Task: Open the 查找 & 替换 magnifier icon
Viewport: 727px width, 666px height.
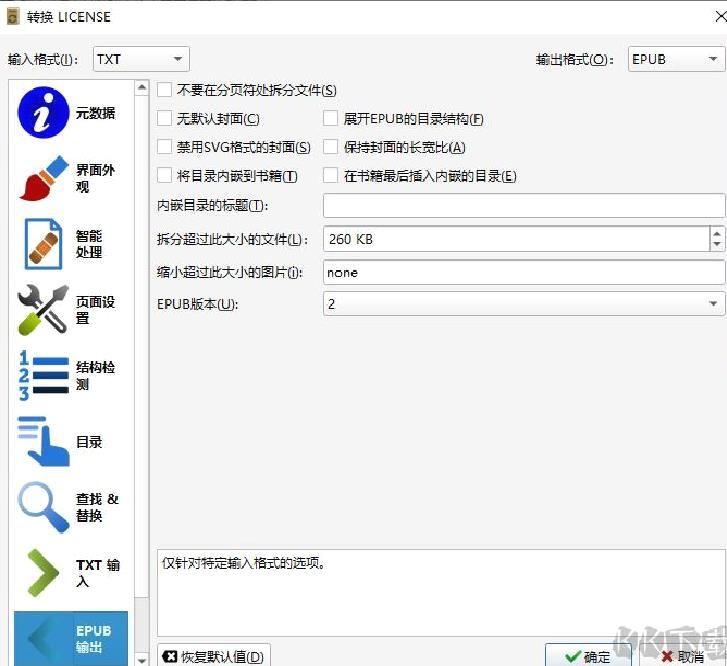Action: [44, 507]
